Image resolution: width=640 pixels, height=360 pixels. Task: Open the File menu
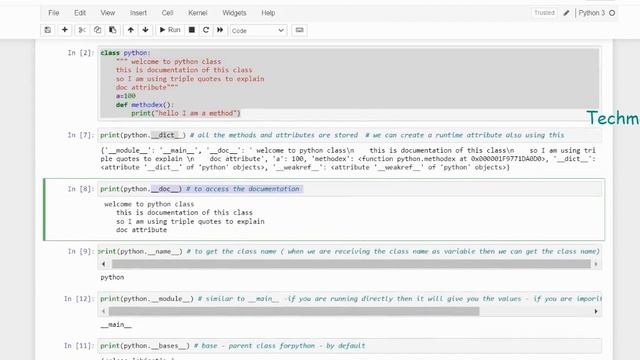[53, 13]
